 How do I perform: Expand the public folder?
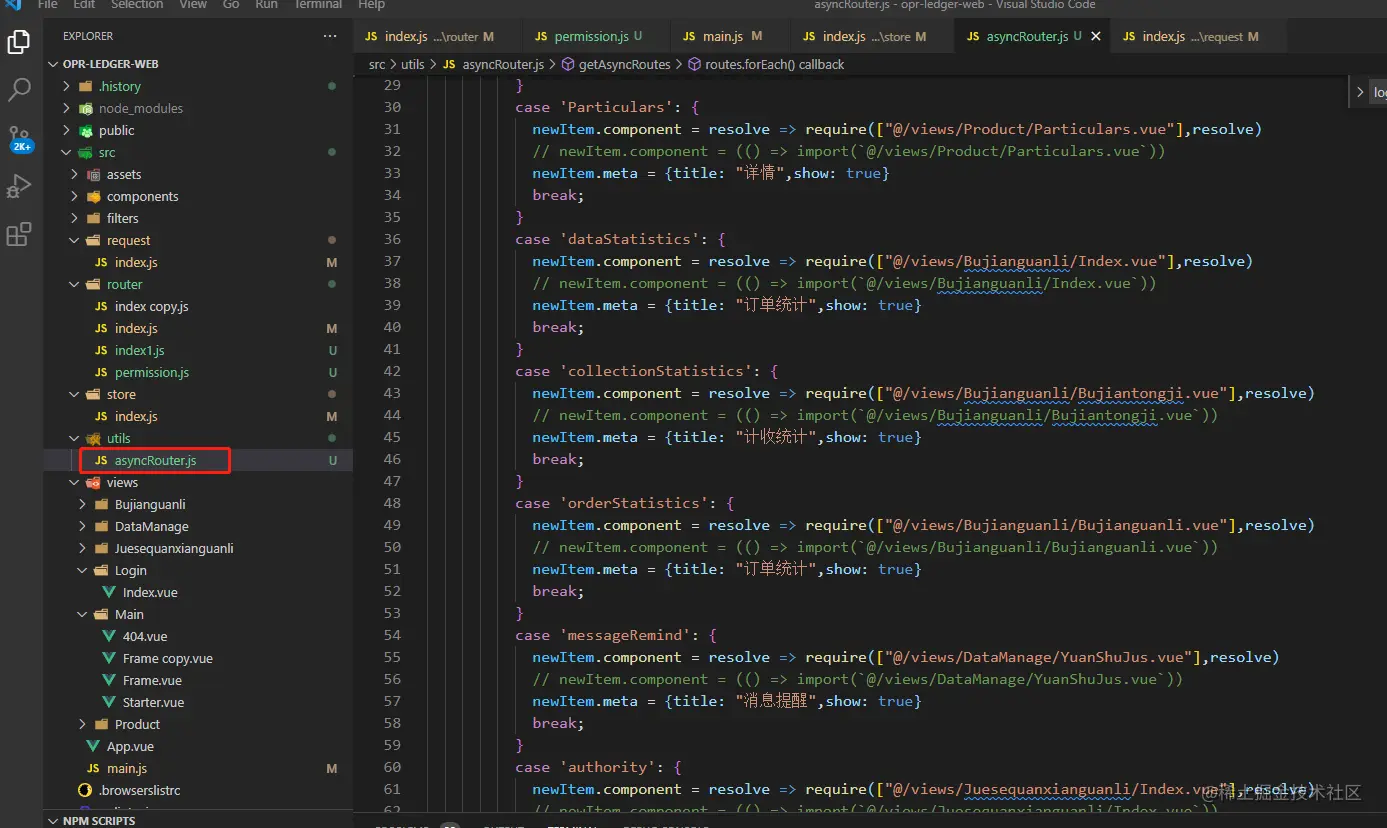tap(198, 130)
